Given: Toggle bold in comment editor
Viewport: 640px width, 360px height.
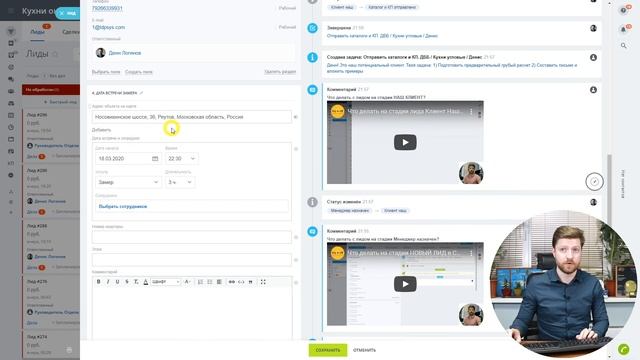Looking at the screenshot, I should [x=98, y=282].
